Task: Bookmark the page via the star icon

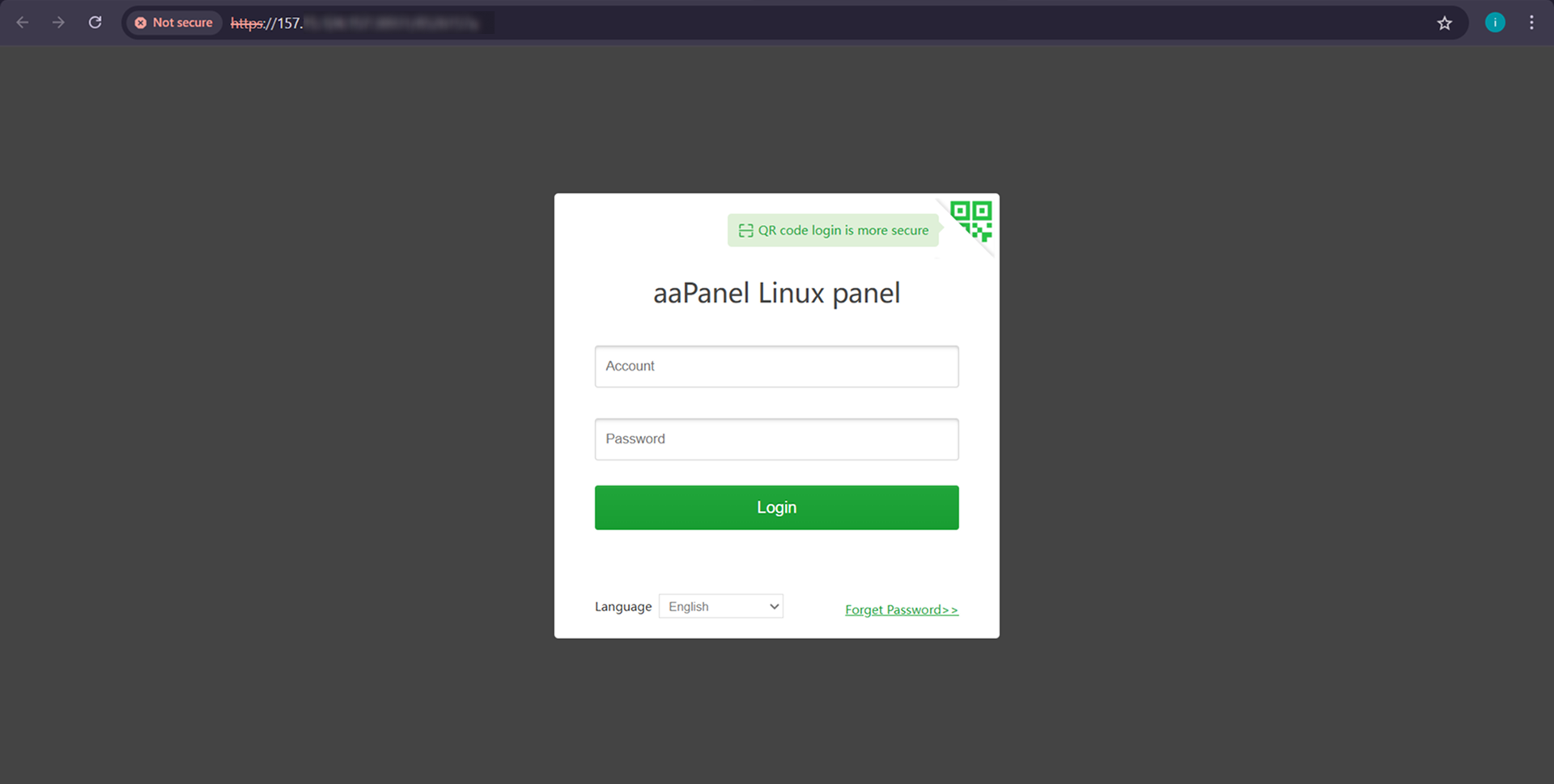Action: [x=1445, y=23]
